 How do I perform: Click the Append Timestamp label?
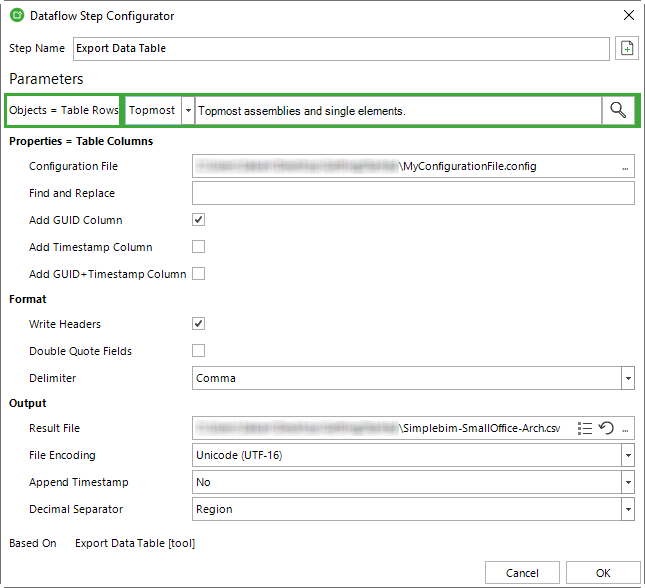[79, 482]
